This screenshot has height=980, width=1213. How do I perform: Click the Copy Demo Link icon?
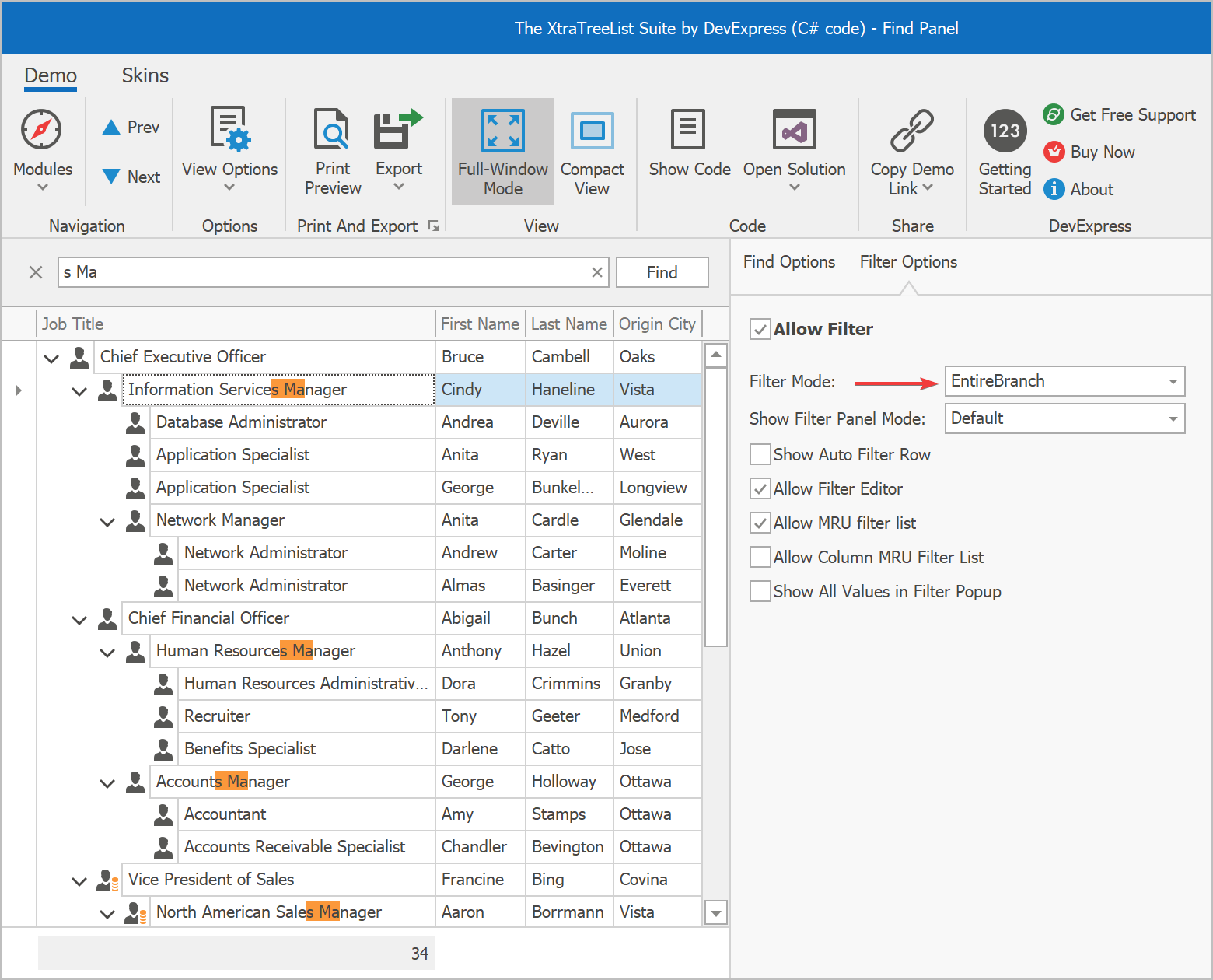pyautogui.click(x=911, y=130)
